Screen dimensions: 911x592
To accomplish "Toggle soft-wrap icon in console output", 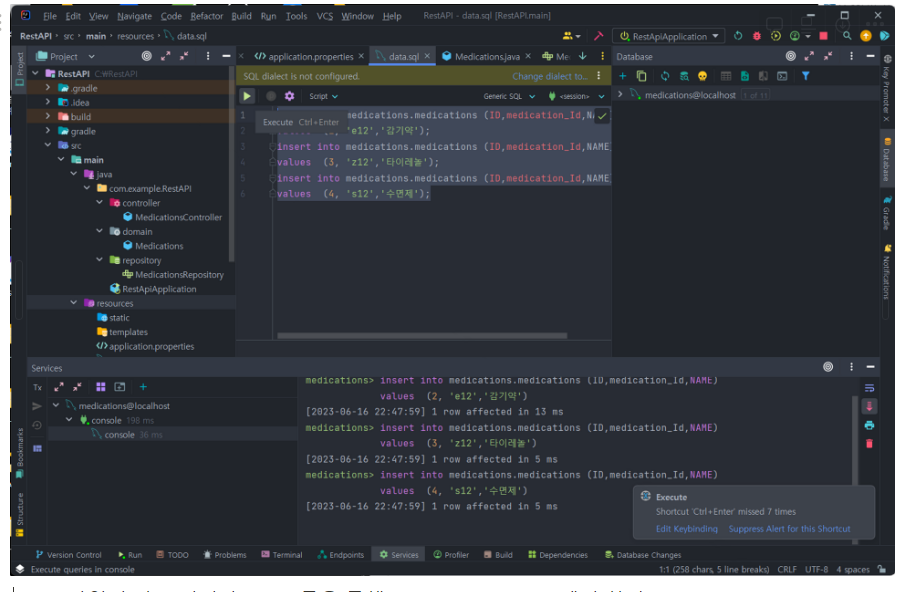I will [x=869, y=388].
